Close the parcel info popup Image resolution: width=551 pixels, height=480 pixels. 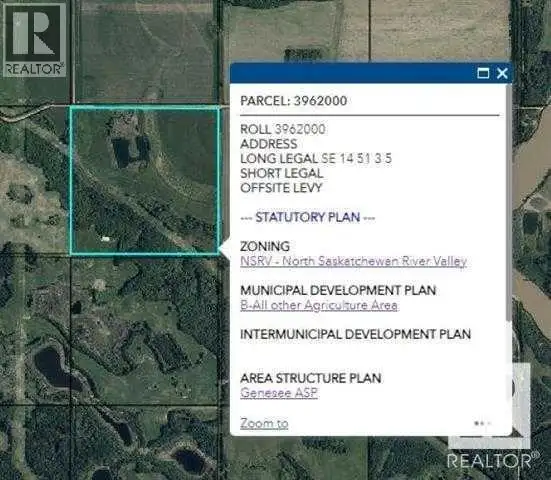pyautogui.click(x=502, y=73)
